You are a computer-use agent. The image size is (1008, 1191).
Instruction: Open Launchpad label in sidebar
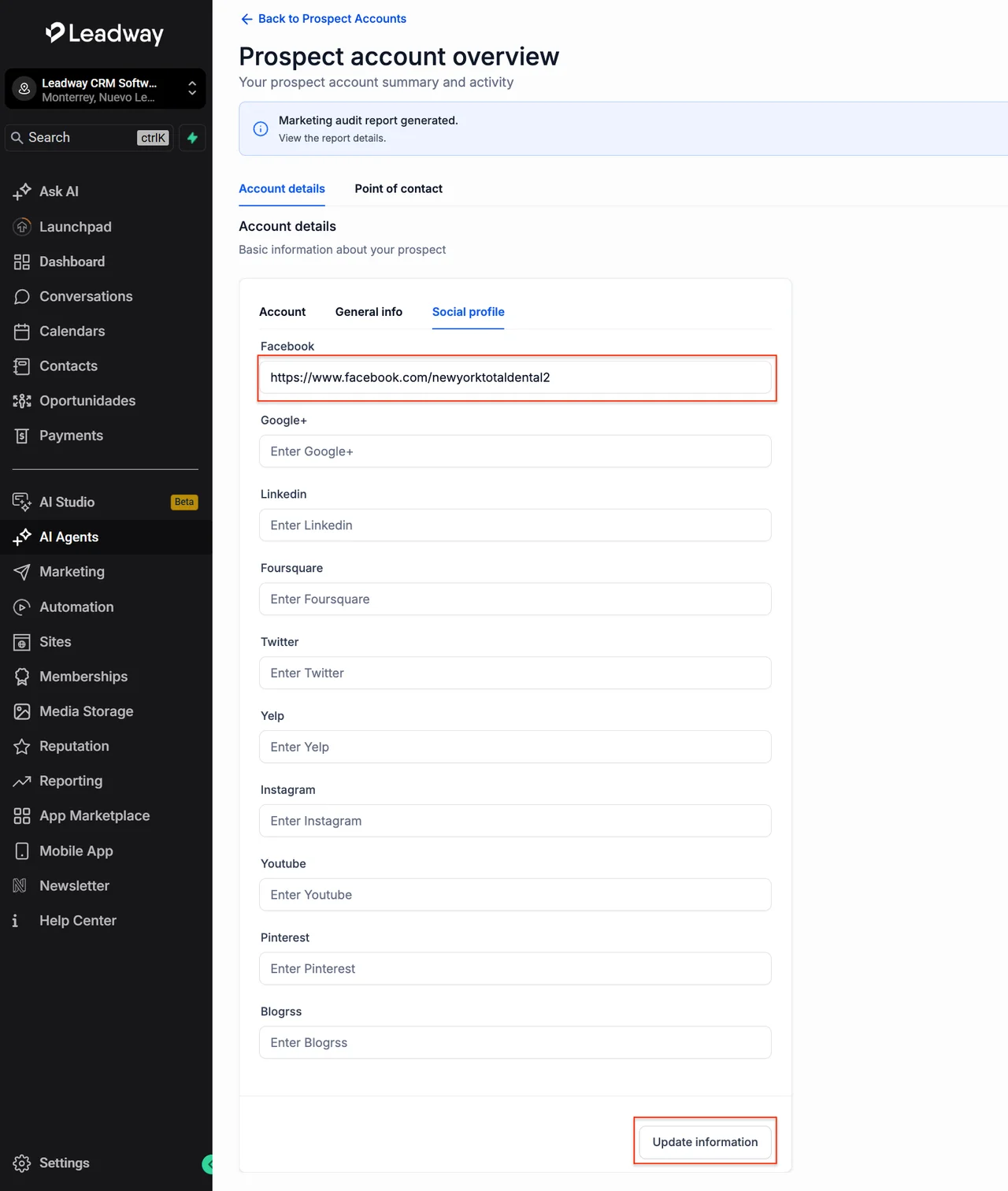tap(76, 227)
